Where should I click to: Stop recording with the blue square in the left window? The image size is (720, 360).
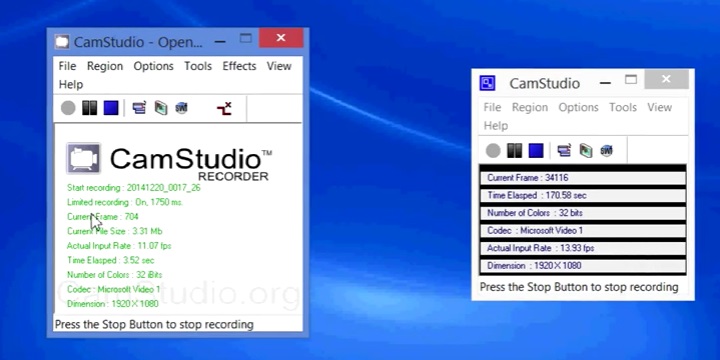point(111,108)
